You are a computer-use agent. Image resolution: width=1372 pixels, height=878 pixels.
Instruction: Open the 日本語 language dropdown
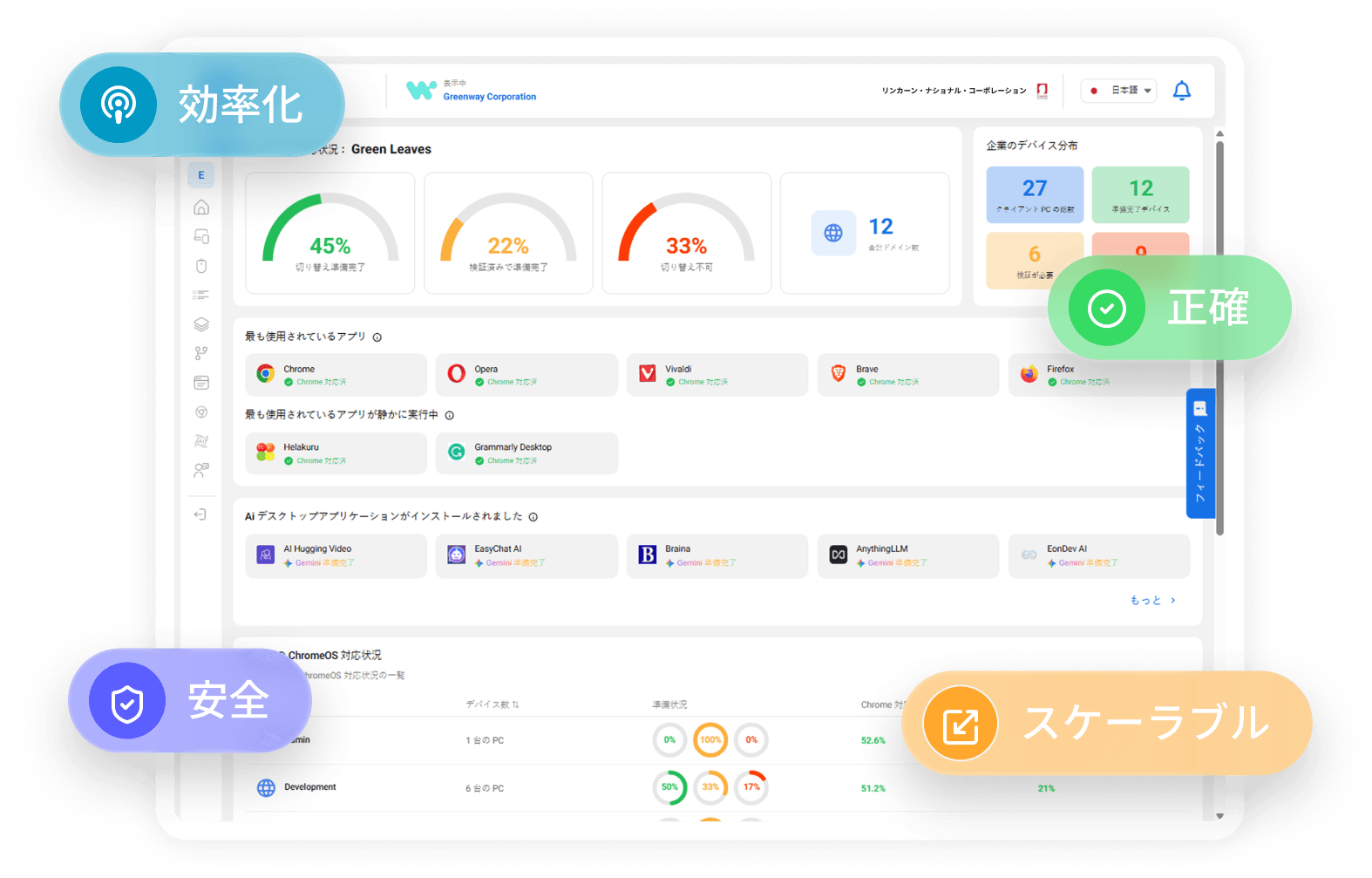(1118, 91)
